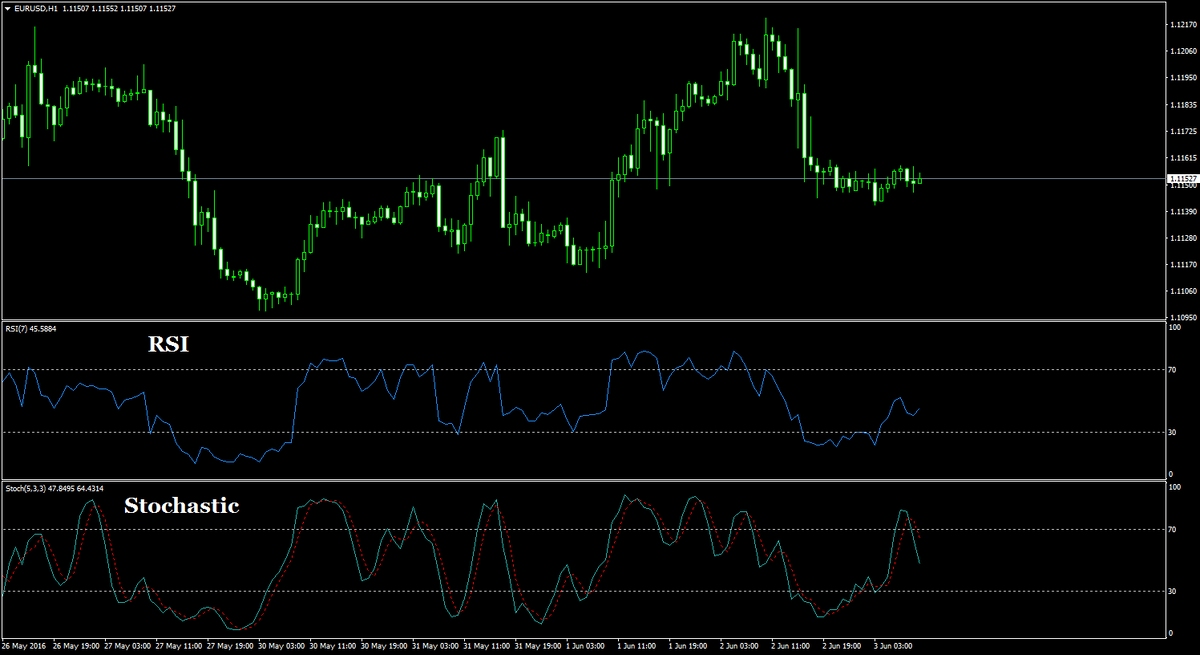The width and height of the screenshot is (1200, 655).
Task: Click the 1.11950 price scale label
Action: tap(1182, 78)
